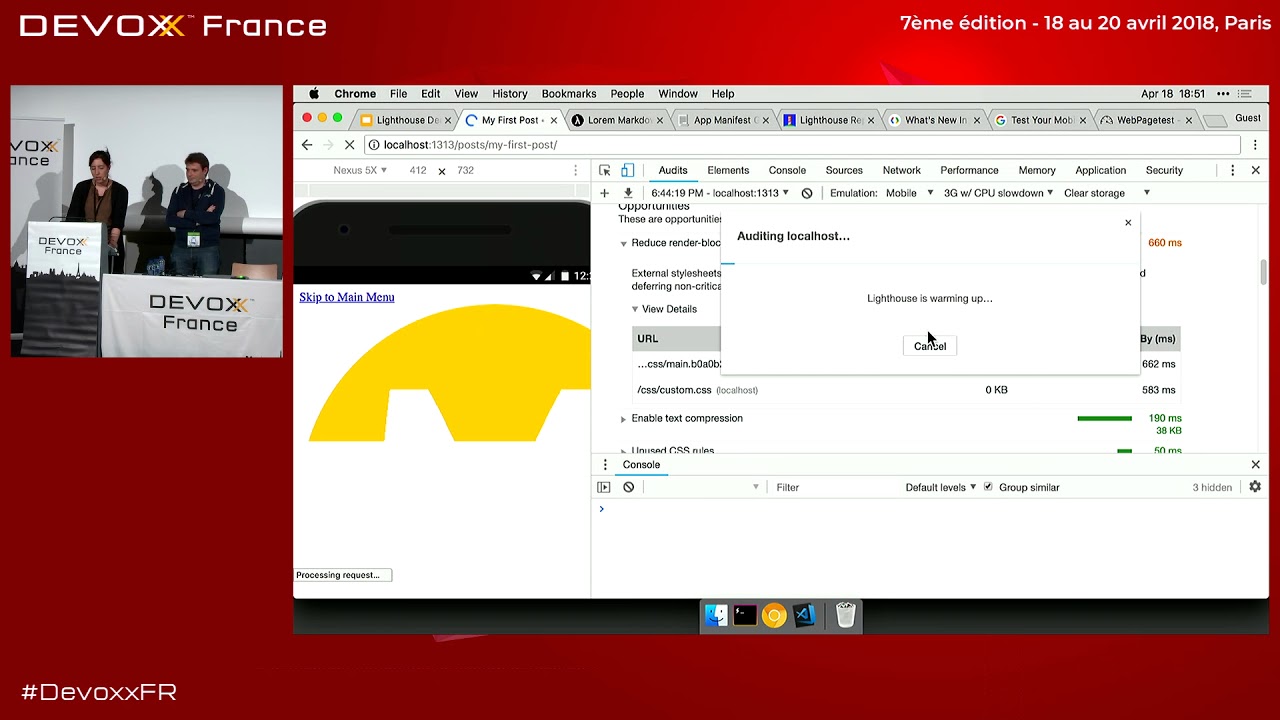Click the browser forward arrow
Image resolution: width=1280 pixels, height=720 pixels.
328,145
